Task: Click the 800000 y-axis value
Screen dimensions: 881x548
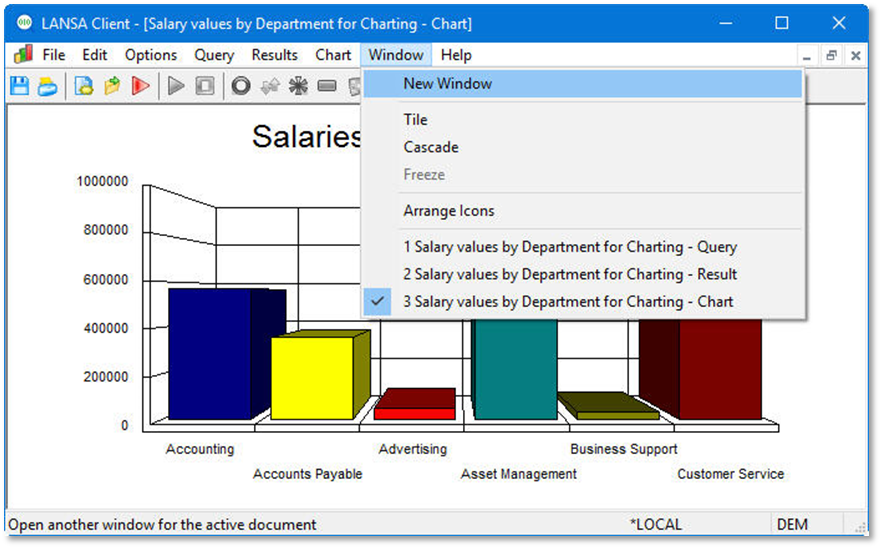Action: click(x=106, y=230)
